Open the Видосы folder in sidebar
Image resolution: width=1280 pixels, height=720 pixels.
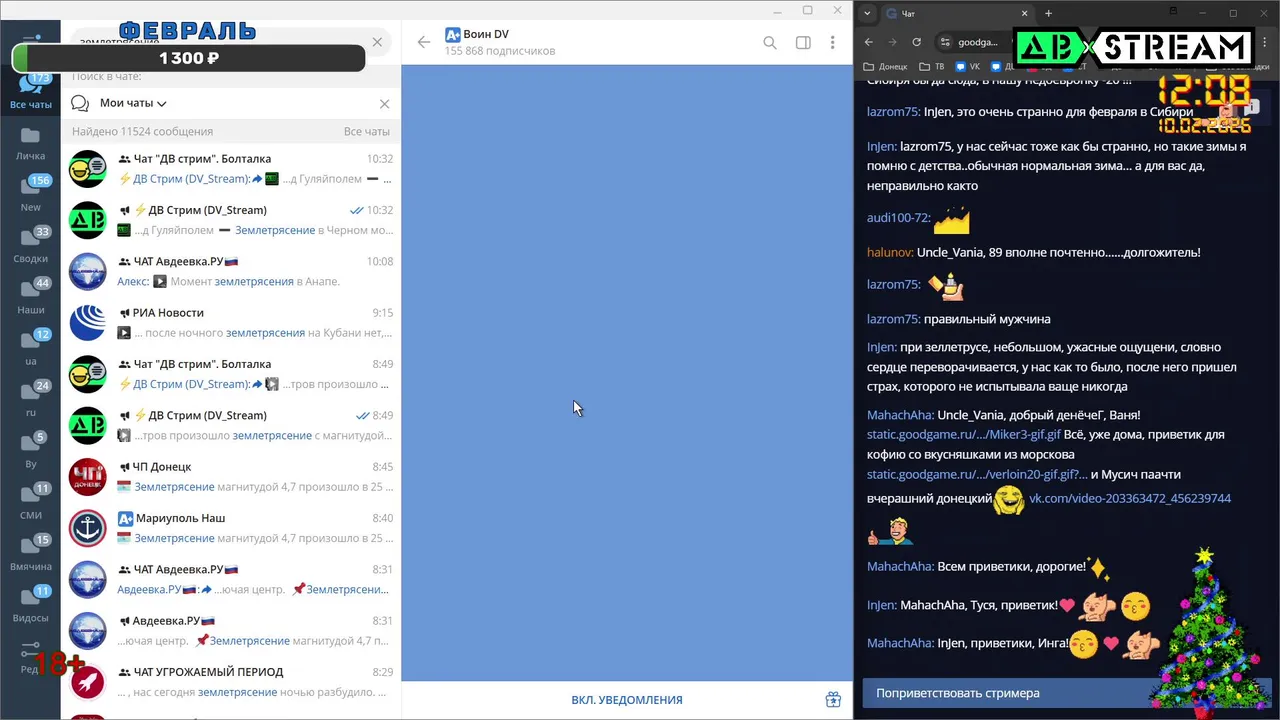tap(30, 604)
